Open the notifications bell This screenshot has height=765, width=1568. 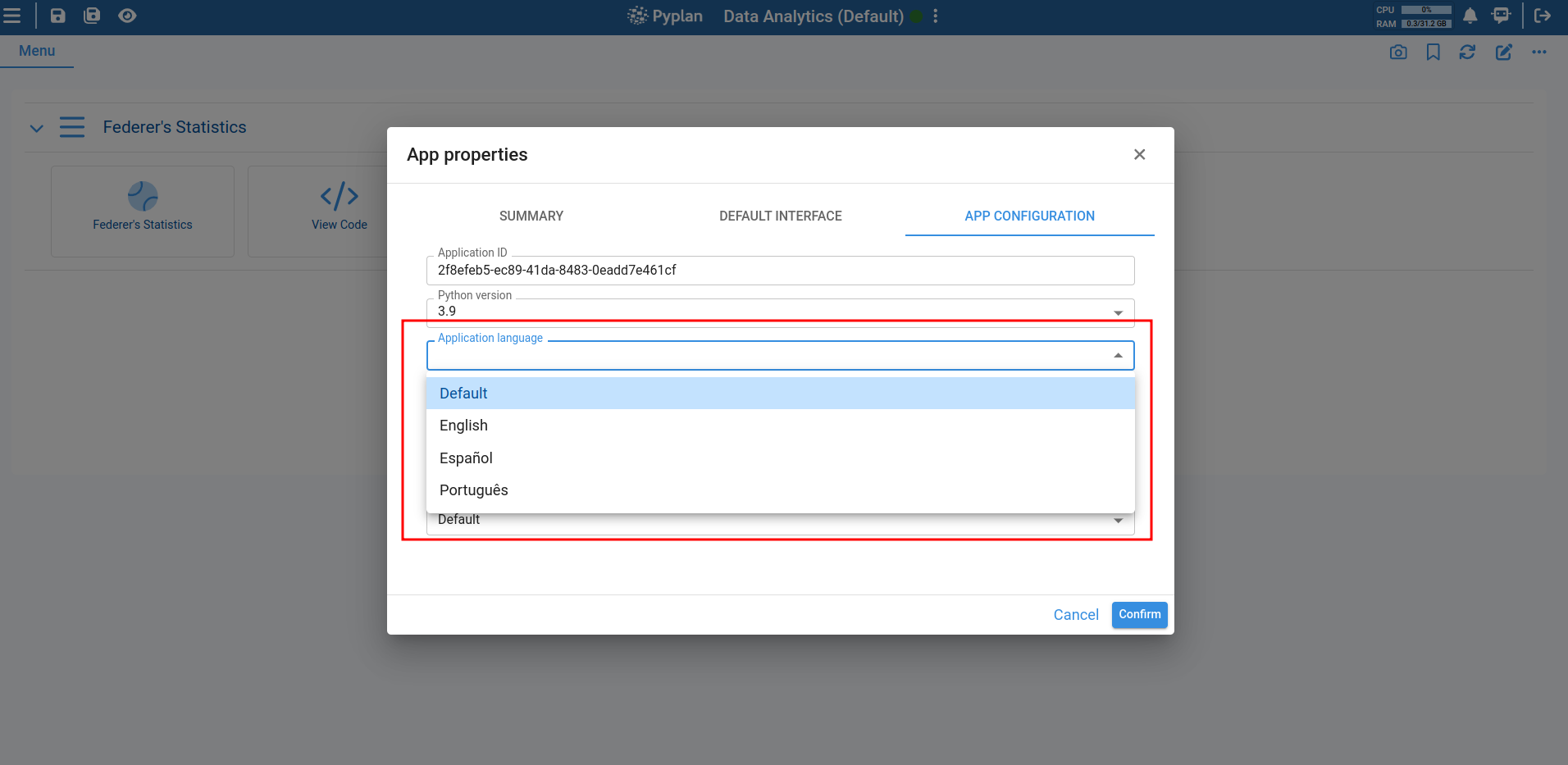click(1469, 15)
